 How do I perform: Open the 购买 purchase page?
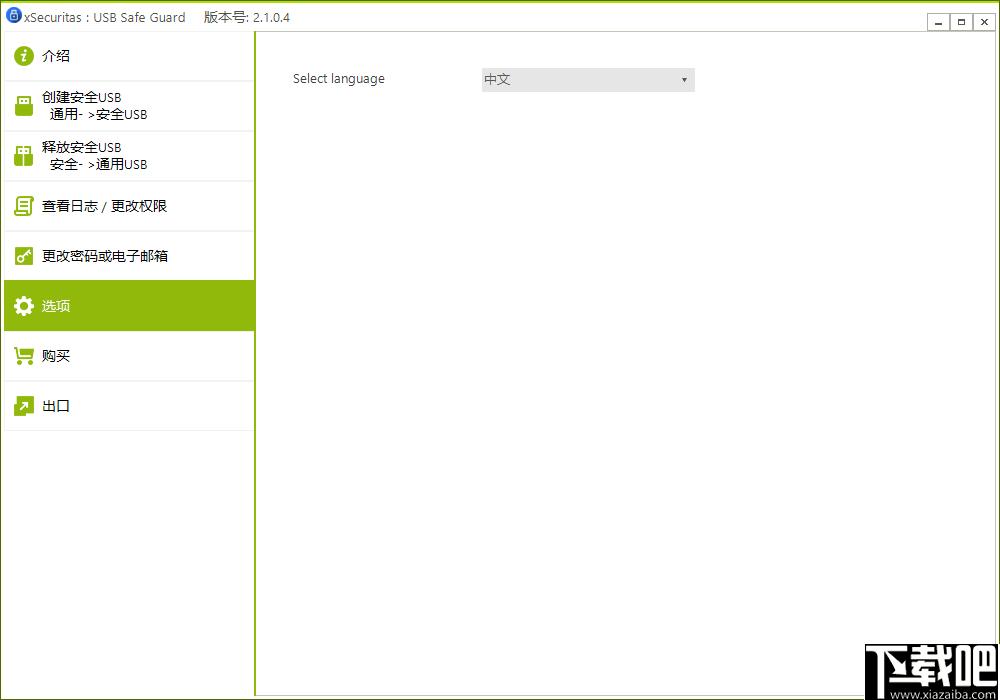129,356
